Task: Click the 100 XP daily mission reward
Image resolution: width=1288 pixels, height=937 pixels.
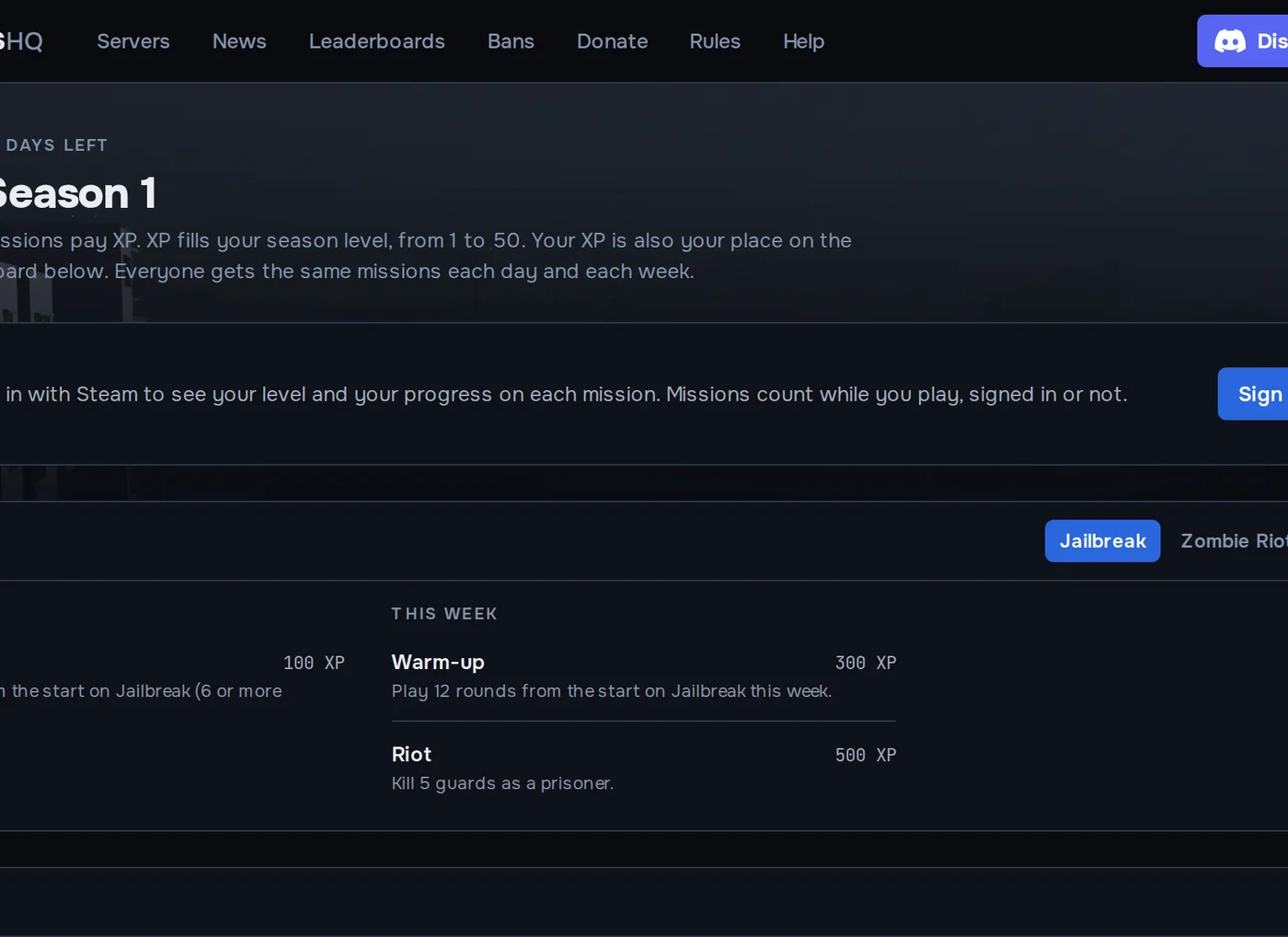Action: click(314, 663)
